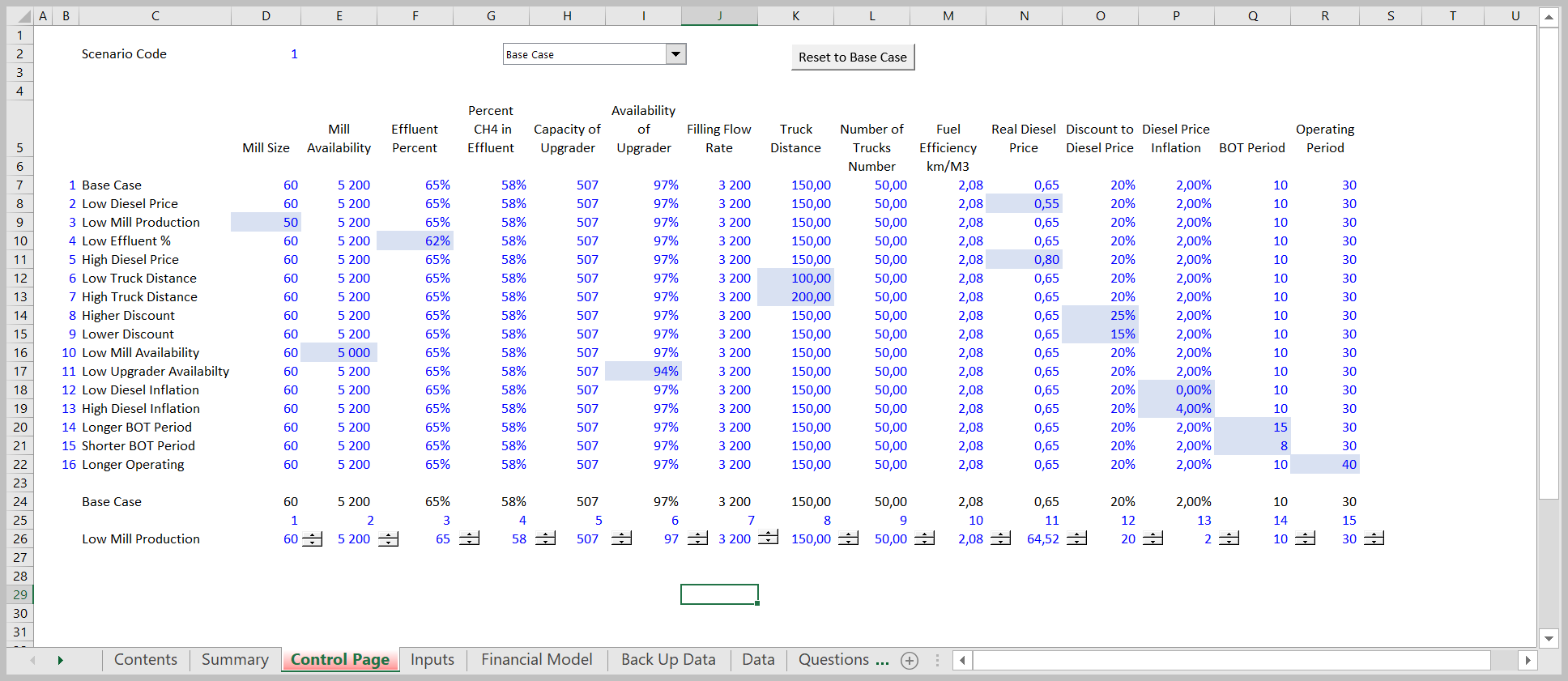Click the vertical scrollbar down arrow
Screen dimensions: 1568x681
pyautogui.click(x=1549, y=638)
